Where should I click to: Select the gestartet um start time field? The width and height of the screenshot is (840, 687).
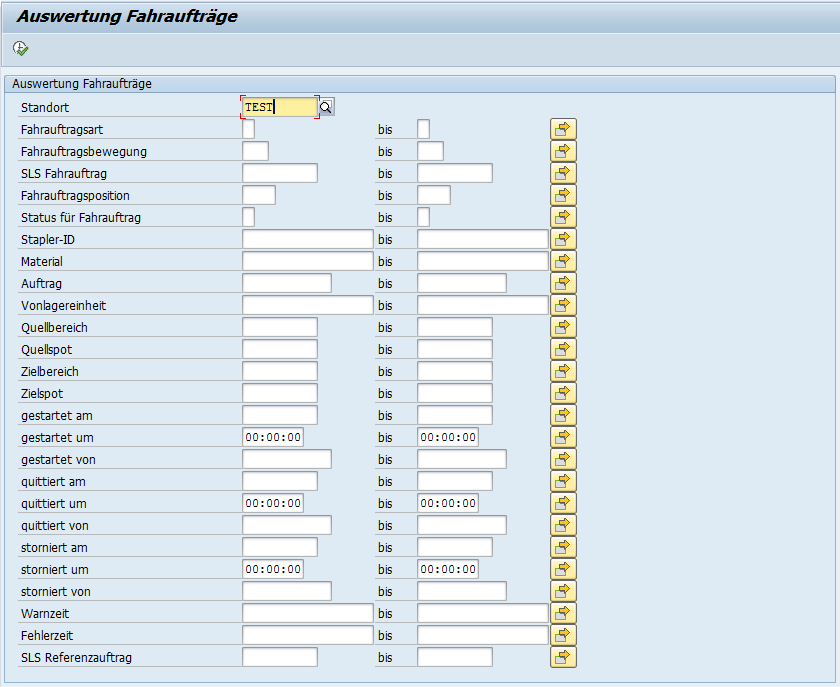click(x=272, y=437)
